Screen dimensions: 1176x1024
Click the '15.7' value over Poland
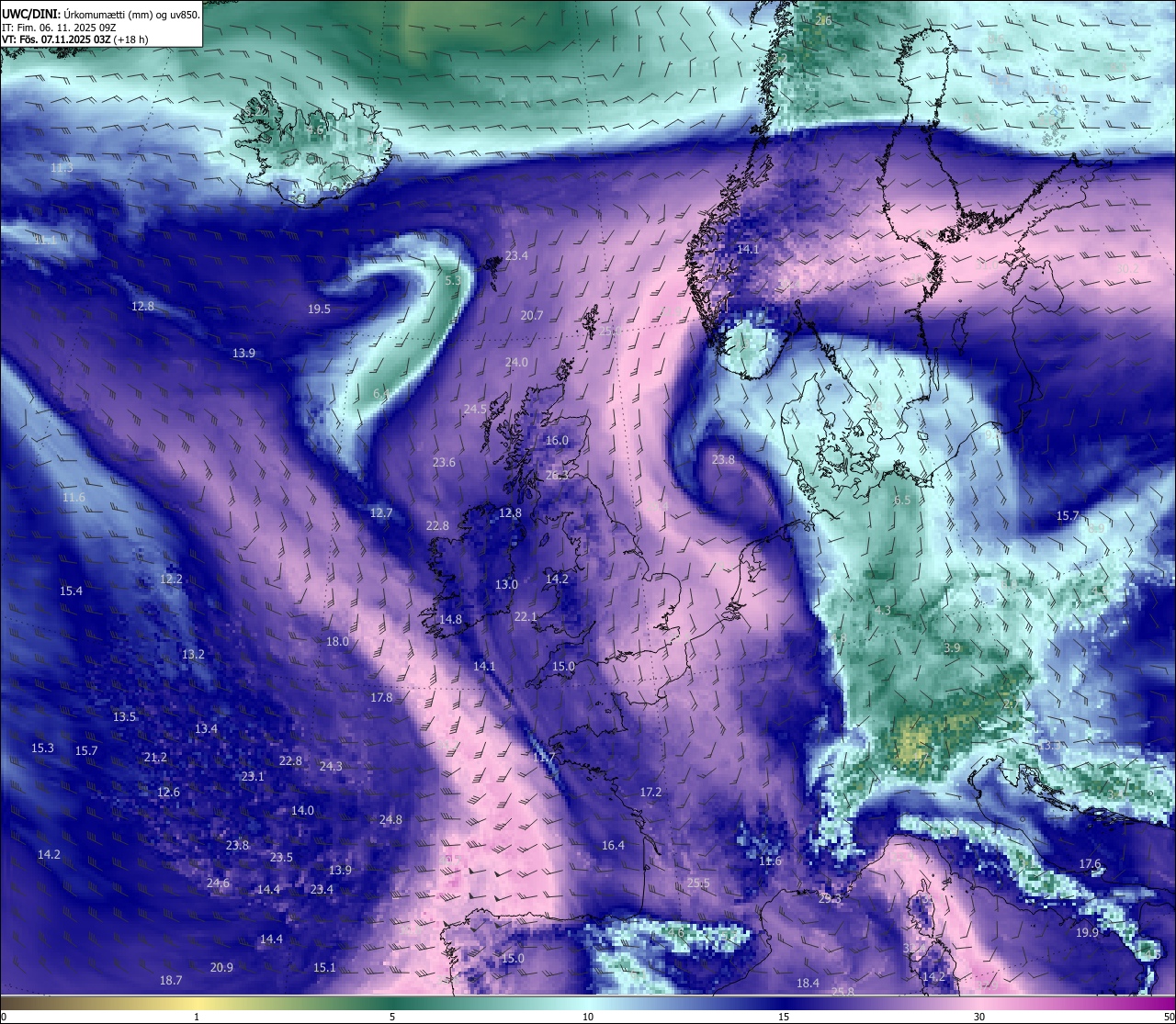1068,516
